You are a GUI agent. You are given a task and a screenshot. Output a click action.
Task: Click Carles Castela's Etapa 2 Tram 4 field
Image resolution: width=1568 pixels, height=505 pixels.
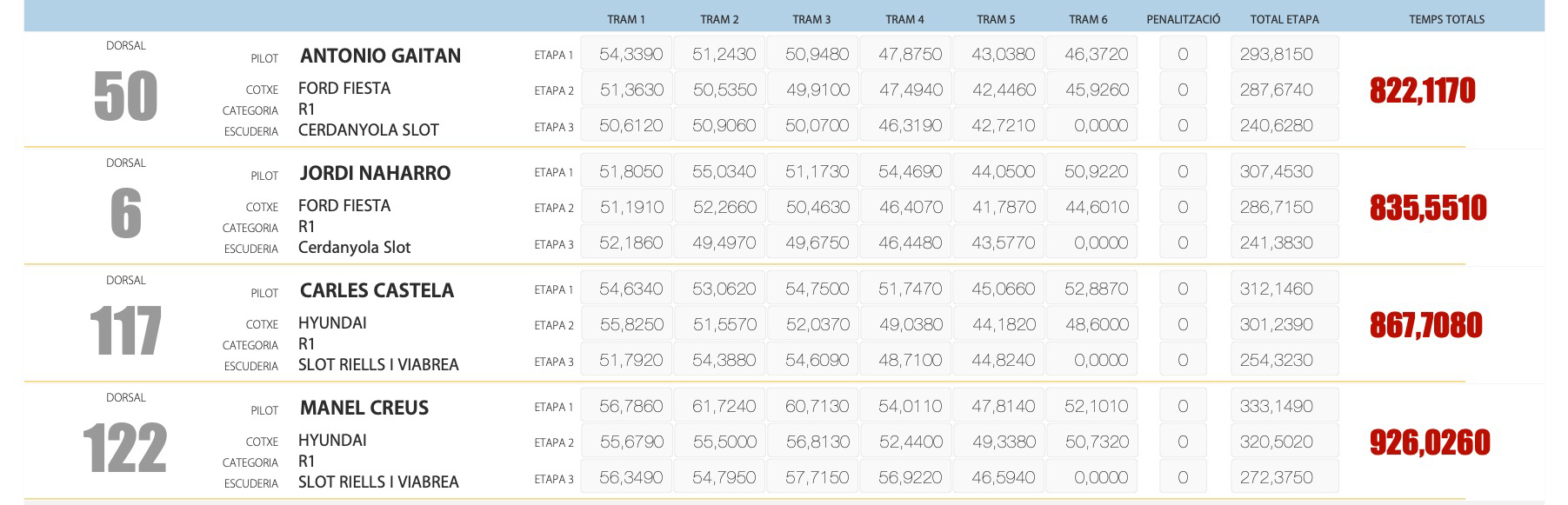910,325
